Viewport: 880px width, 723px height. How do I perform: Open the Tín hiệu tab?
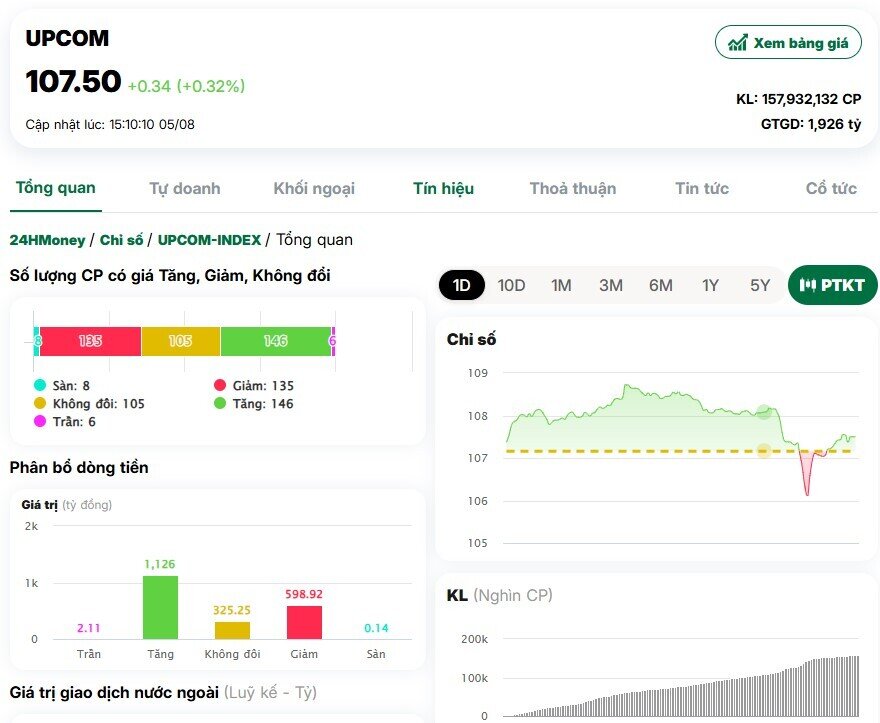tap(443, 188)
